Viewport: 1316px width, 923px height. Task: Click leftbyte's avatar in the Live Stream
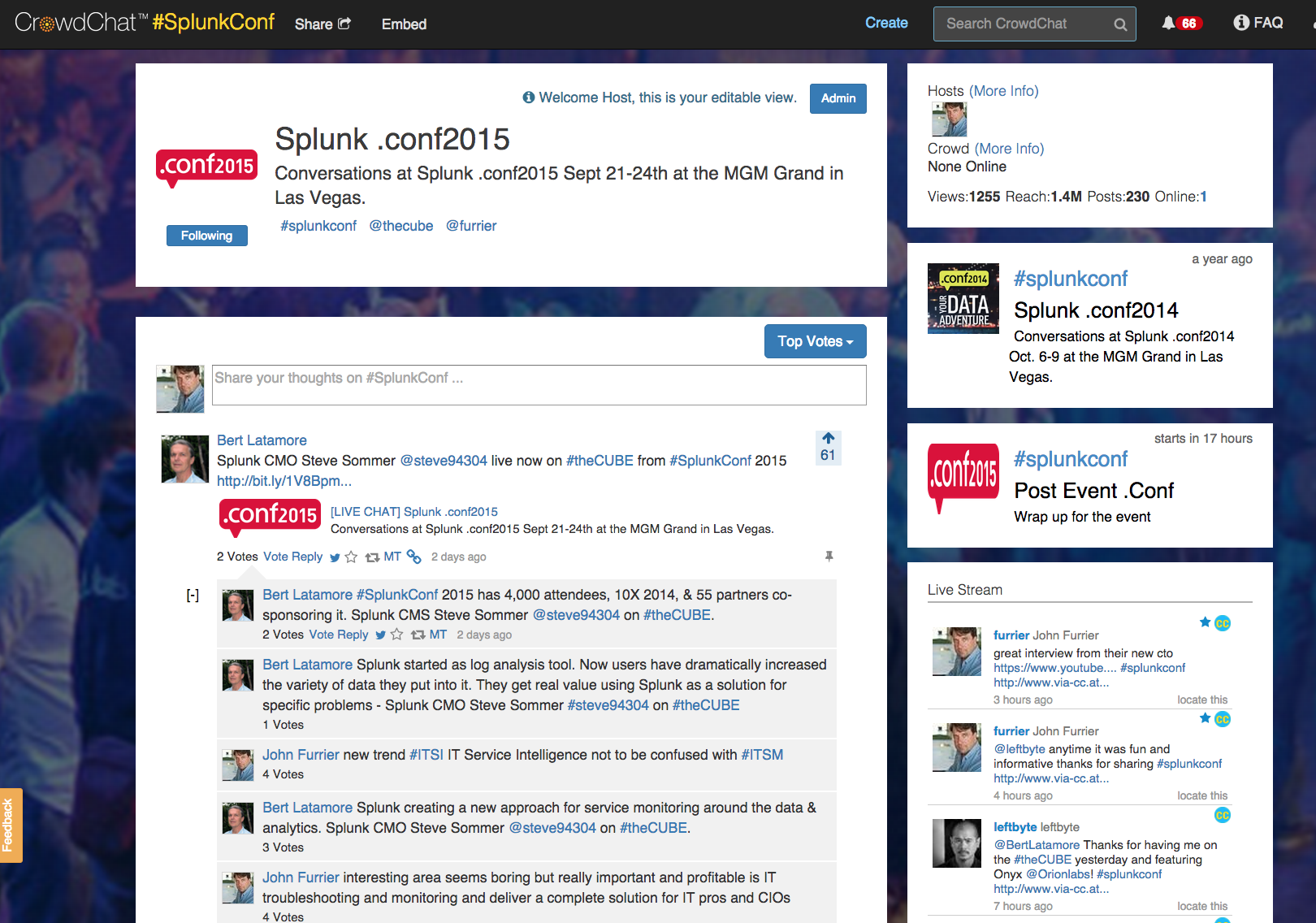957,843
